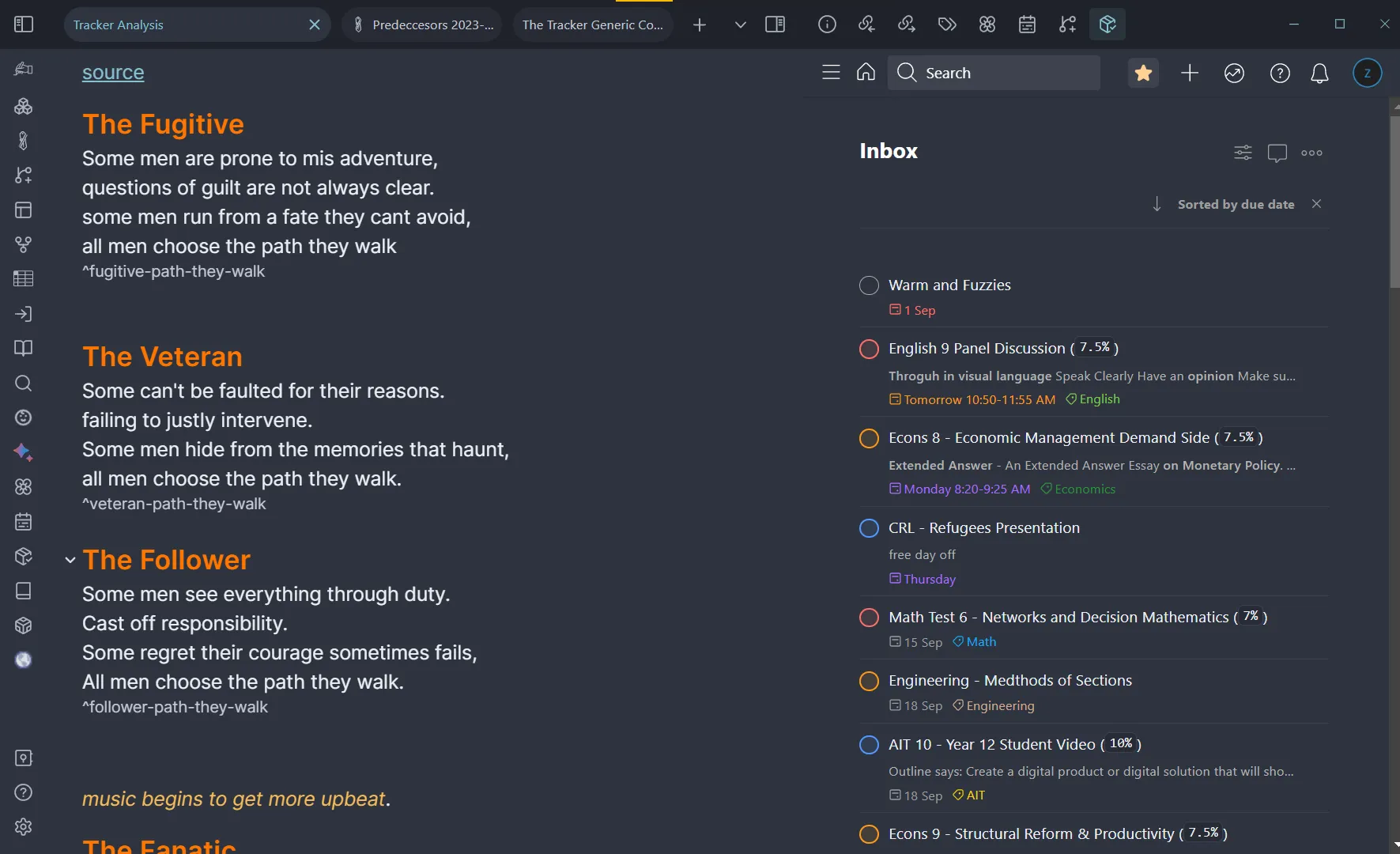Click Sorted by due date label
The image size is (1400, 854).
(1236, 204)
